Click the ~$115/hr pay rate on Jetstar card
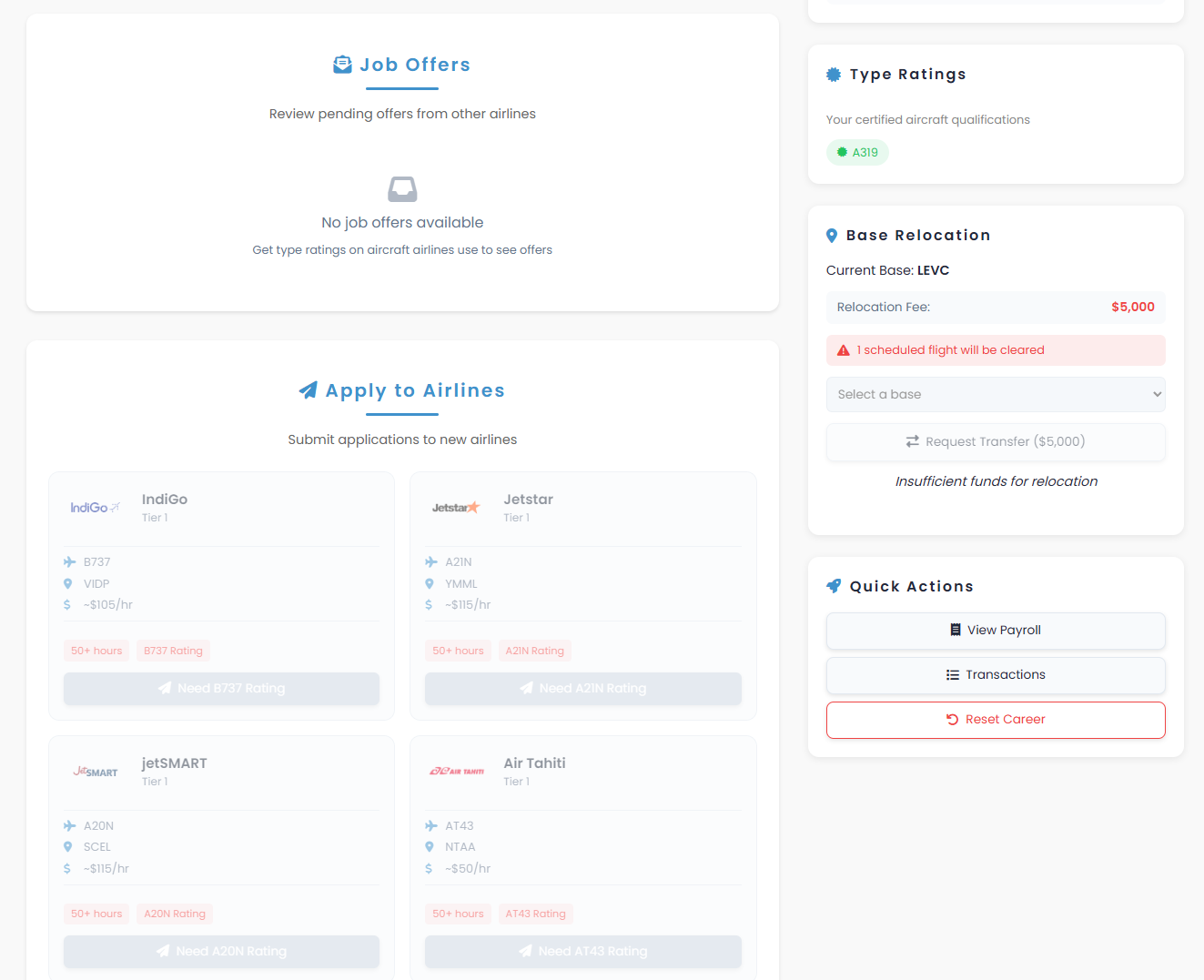 point(468,605)
